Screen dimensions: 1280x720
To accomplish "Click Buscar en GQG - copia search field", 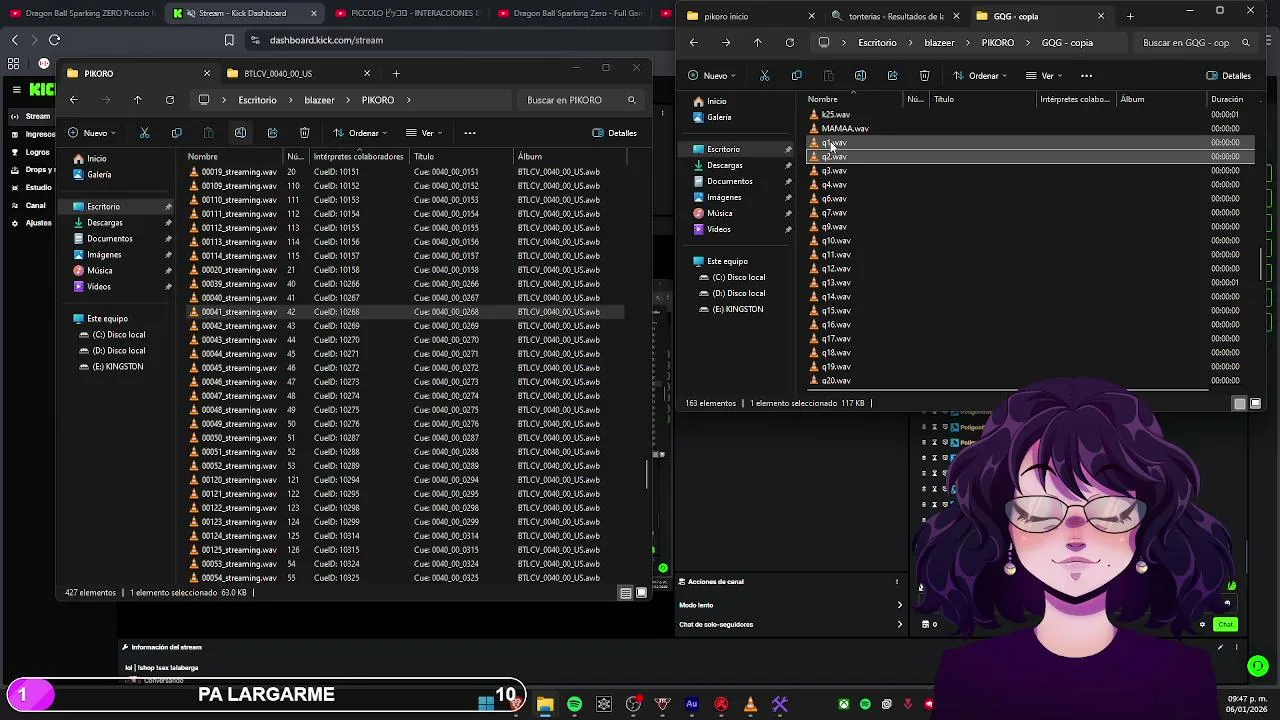I will [1195, 43].
